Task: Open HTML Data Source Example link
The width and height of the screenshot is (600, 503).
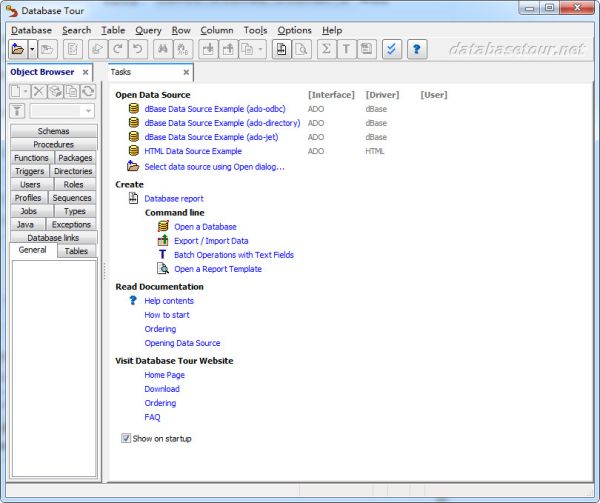Action: 193,151
